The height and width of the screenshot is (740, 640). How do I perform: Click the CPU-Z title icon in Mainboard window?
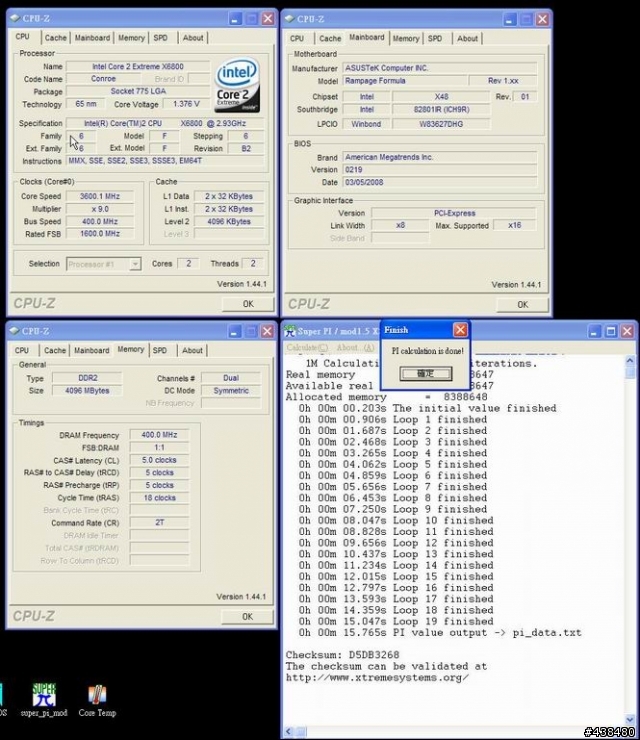click(289, 19)
